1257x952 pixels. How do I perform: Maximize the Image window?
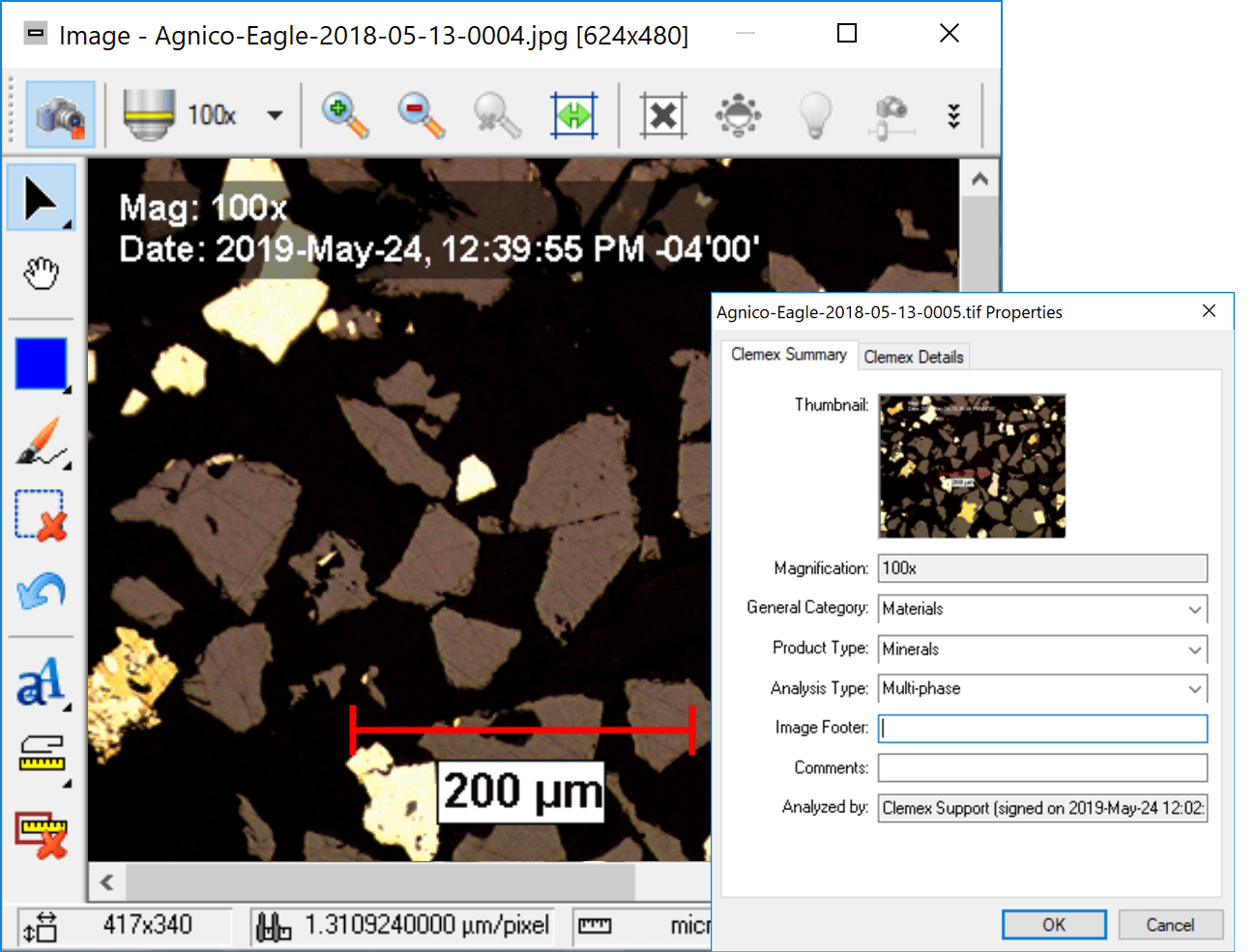(847, 34)
